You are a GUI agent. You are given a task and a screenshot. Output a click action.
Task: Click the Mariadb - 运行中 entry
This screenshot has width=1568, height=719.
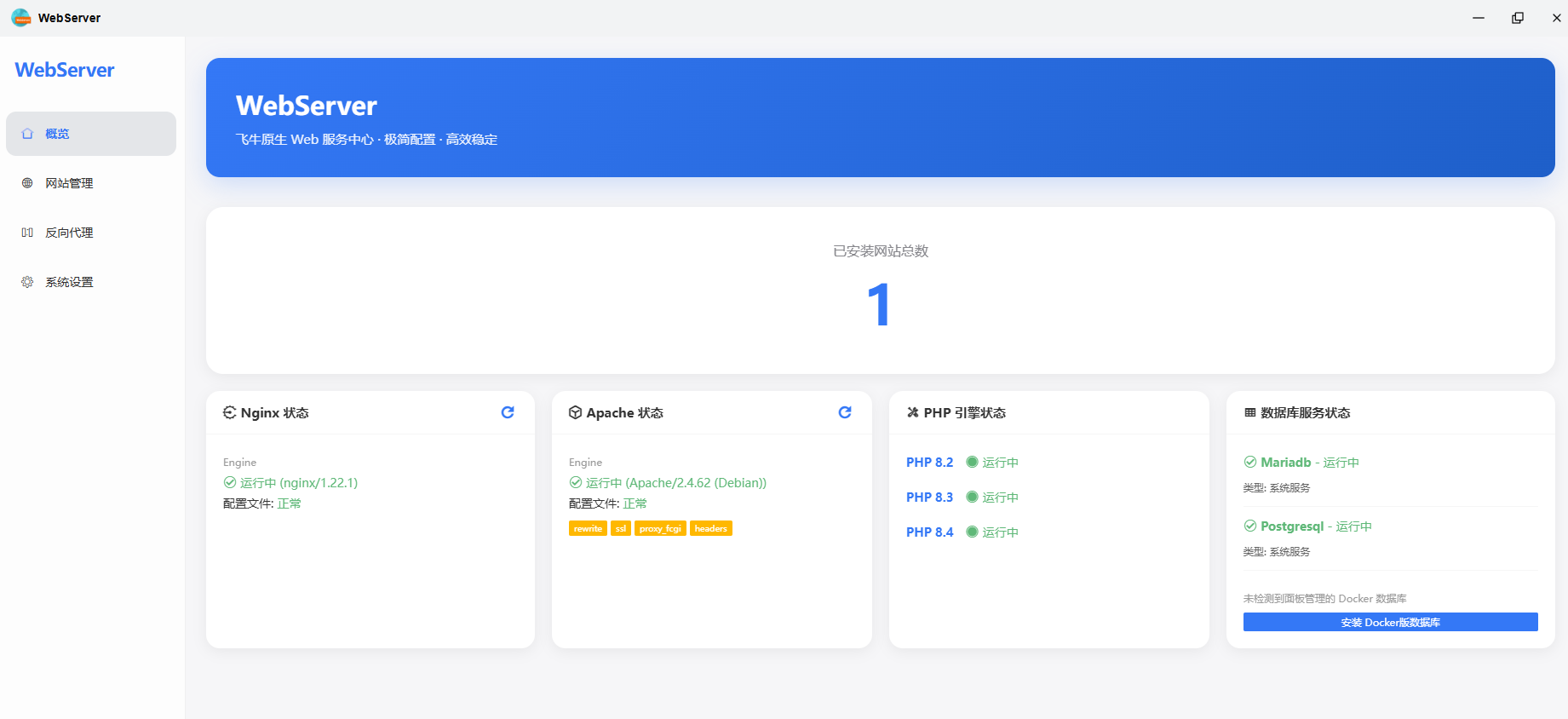point(1310,462)
